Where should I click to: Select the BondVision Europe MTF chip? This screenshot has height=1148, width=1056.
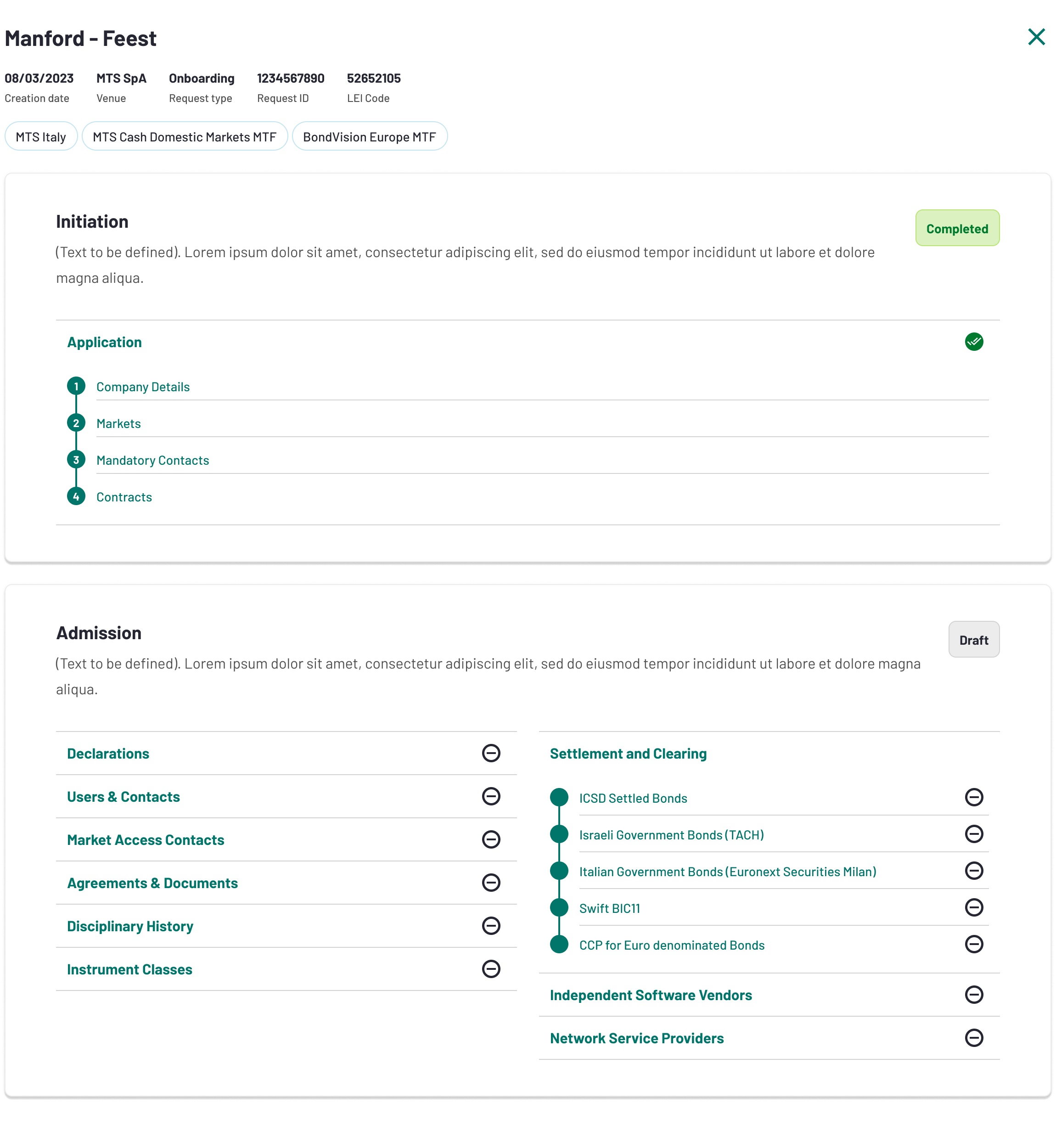(x=370, y=136)
